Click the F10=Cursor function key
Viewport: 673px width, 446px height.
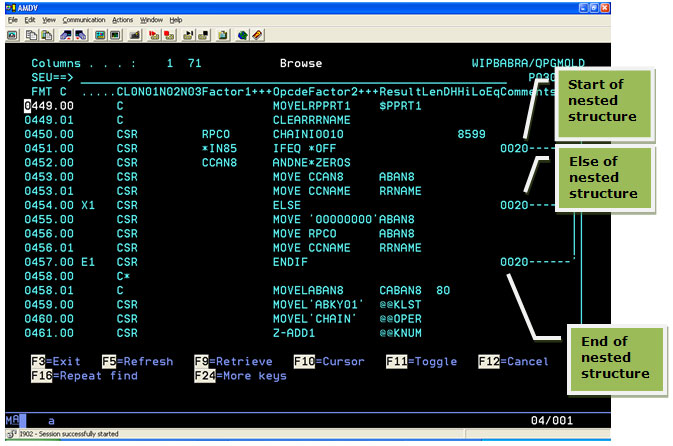click(329, 361)
